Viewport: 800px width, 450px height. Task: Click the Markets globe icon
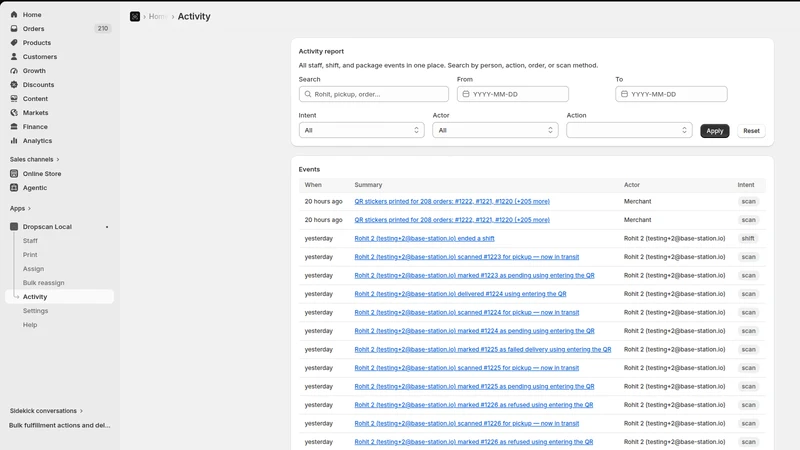[14, 113]
